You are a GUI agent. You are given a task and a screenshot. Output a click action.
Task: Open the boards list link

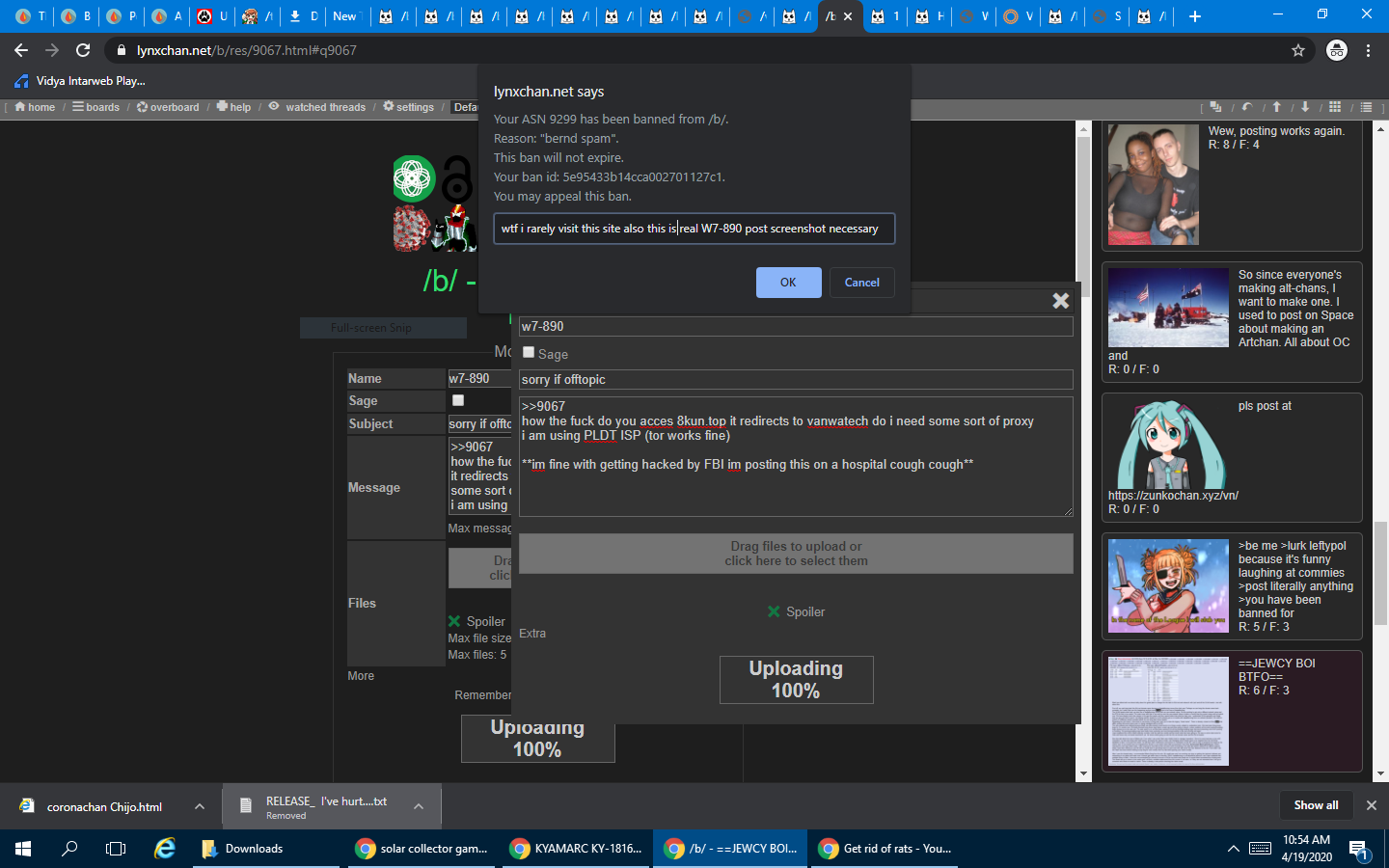(x=96, y=107)
